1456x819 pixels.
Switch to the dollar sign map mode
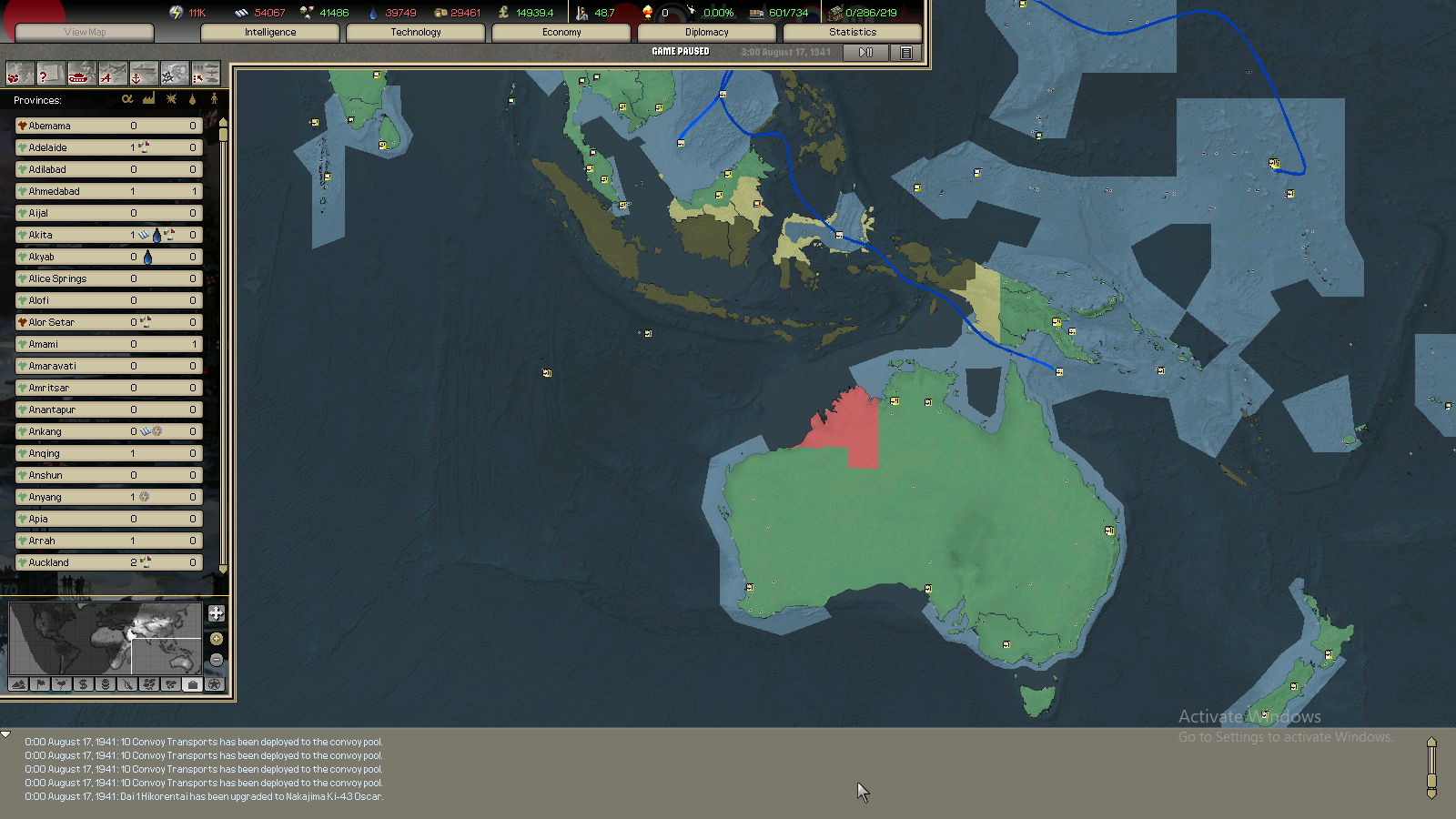pyautogui.click(x=84, y=684)
